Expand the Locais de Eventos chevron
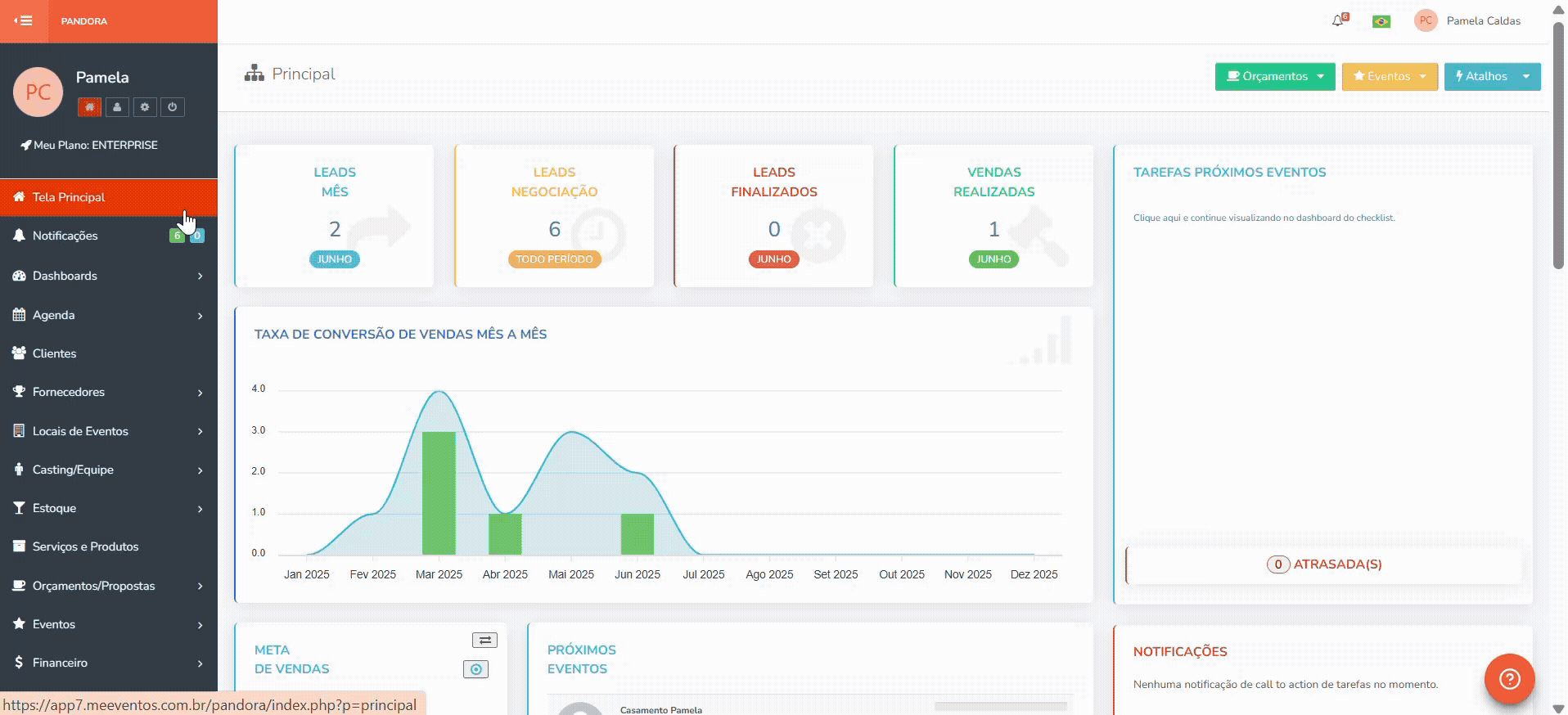The width and height of the screenshot is (1568, 715). (200, 431)
